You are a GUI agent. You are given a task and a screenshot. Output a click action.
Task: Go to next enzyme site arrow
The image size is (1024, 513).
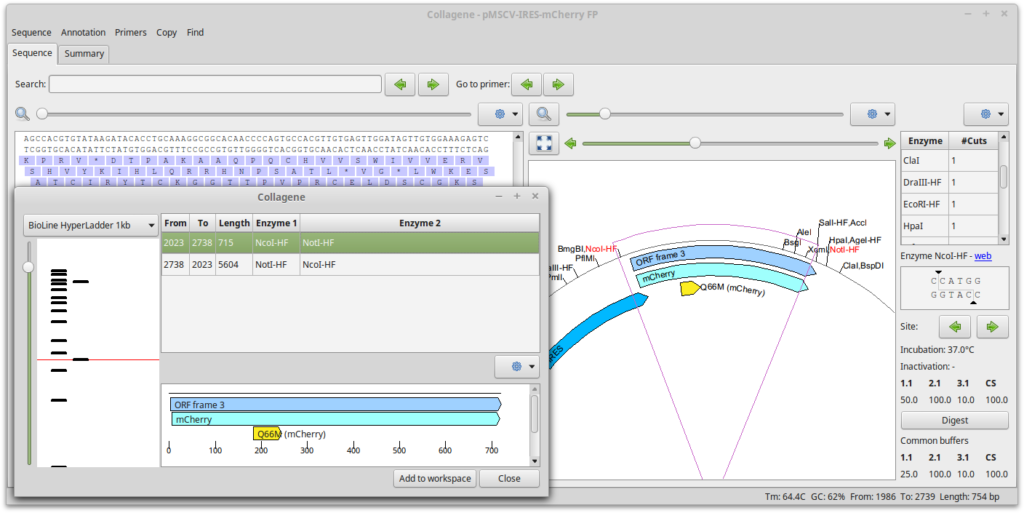point(993,326)
